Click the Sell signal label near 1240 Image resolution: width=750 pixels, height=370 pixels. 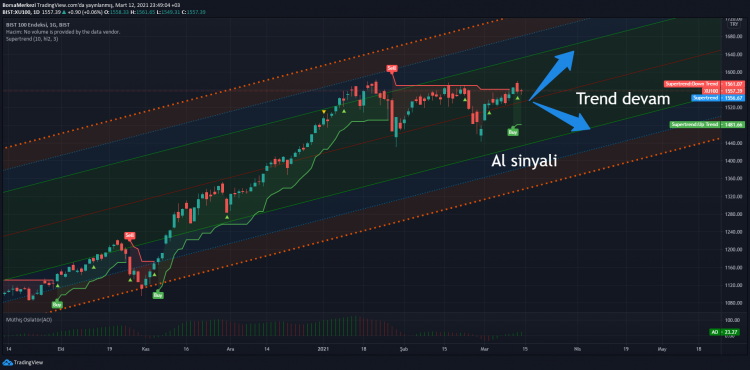point(130,235)
